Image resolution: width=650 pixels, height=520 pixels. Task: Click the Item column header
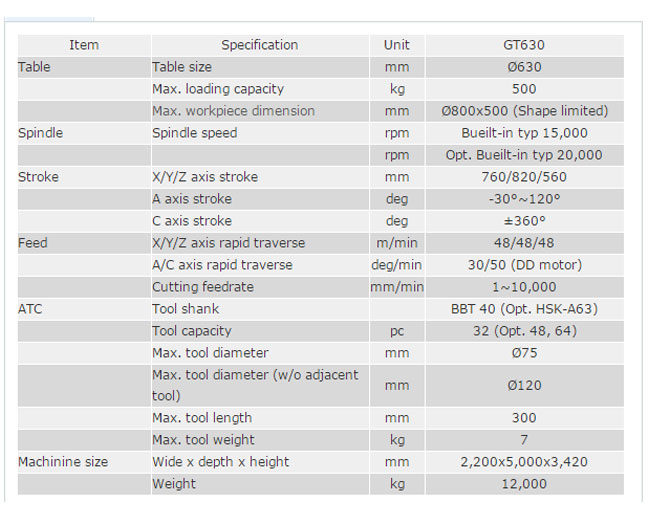tap(84, 45)
